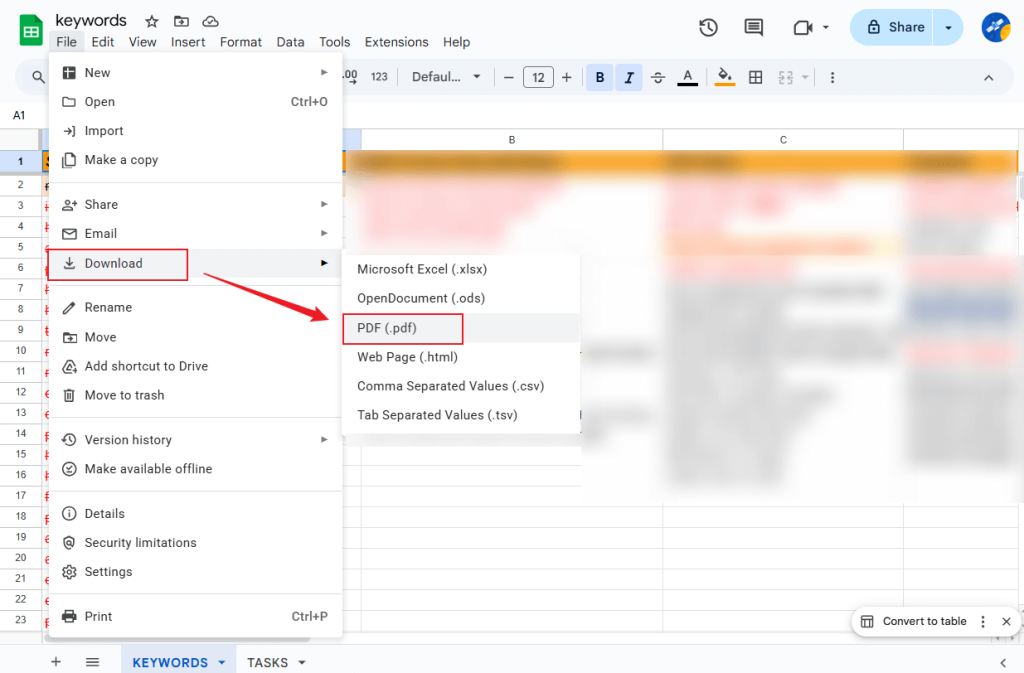
Task: Open the comments panel icon
Action: coord(753,28)
